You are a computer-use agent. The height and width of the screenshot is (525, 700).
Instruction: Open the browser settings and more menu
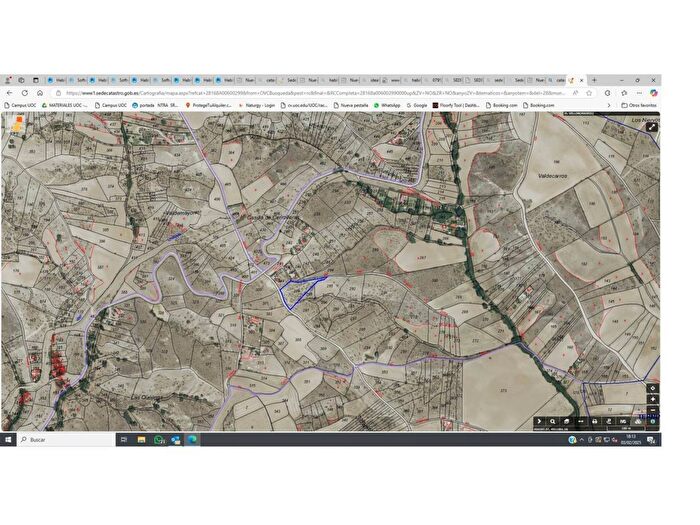639,93
